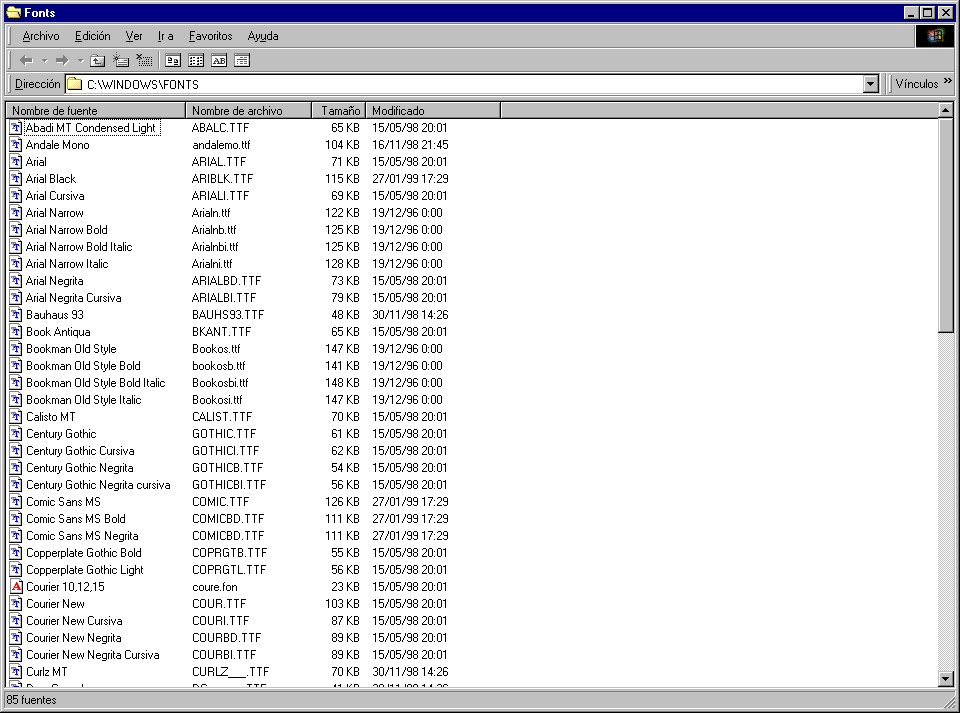The width and height of the screenshot is (960, 713).
Task: Click the font icon beside Arial Black
Action: 17,179
